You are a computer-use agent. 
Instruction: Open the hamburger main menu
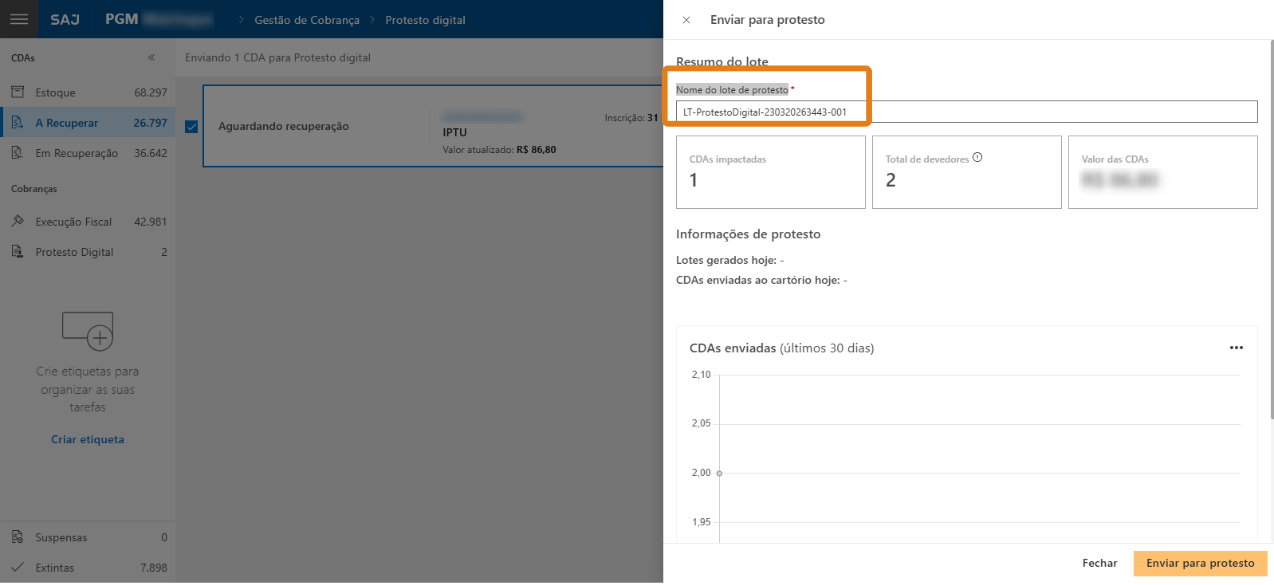(18, 19)
